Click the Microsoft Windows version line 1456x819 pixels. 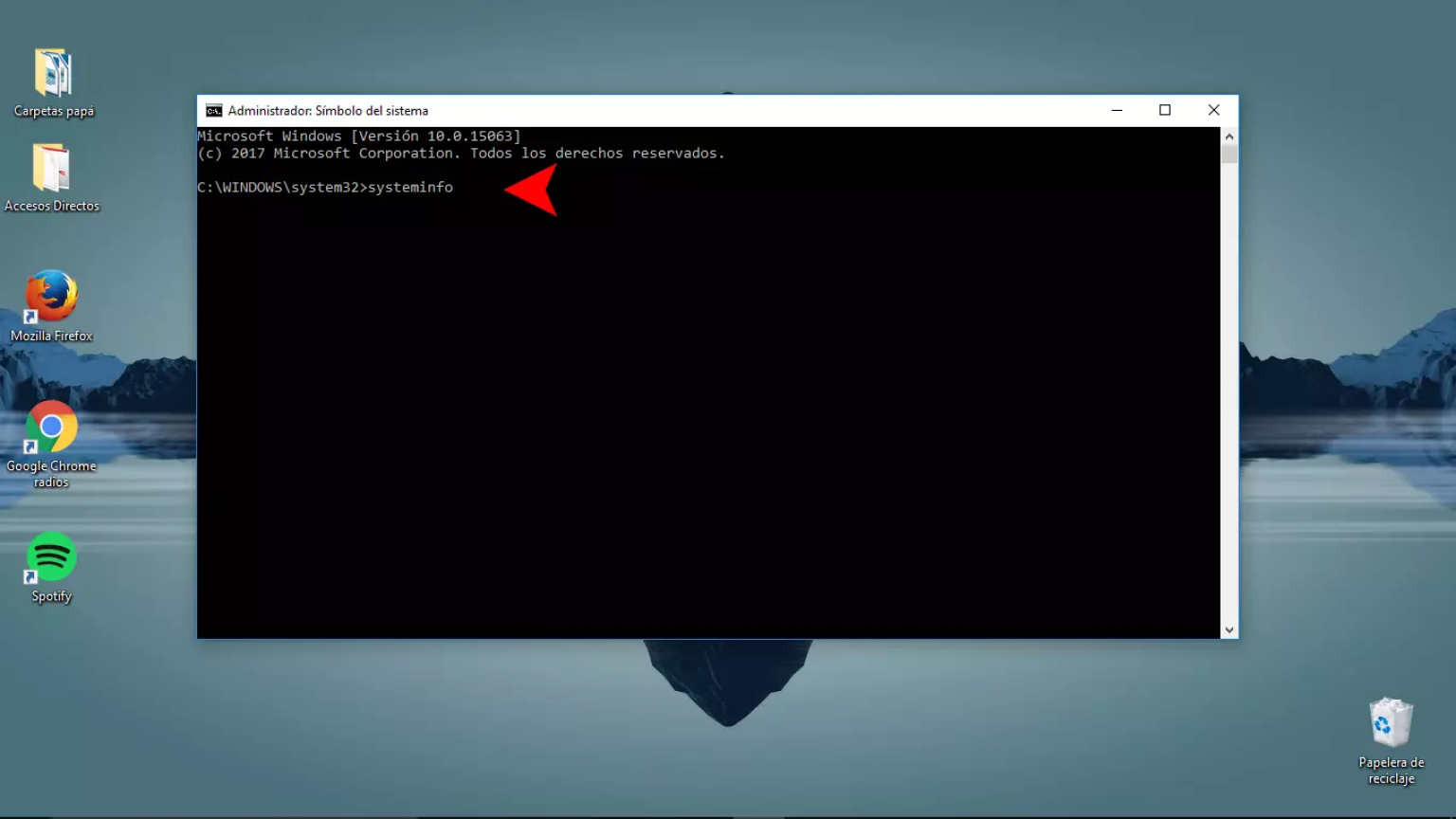(x=359, y=136)
